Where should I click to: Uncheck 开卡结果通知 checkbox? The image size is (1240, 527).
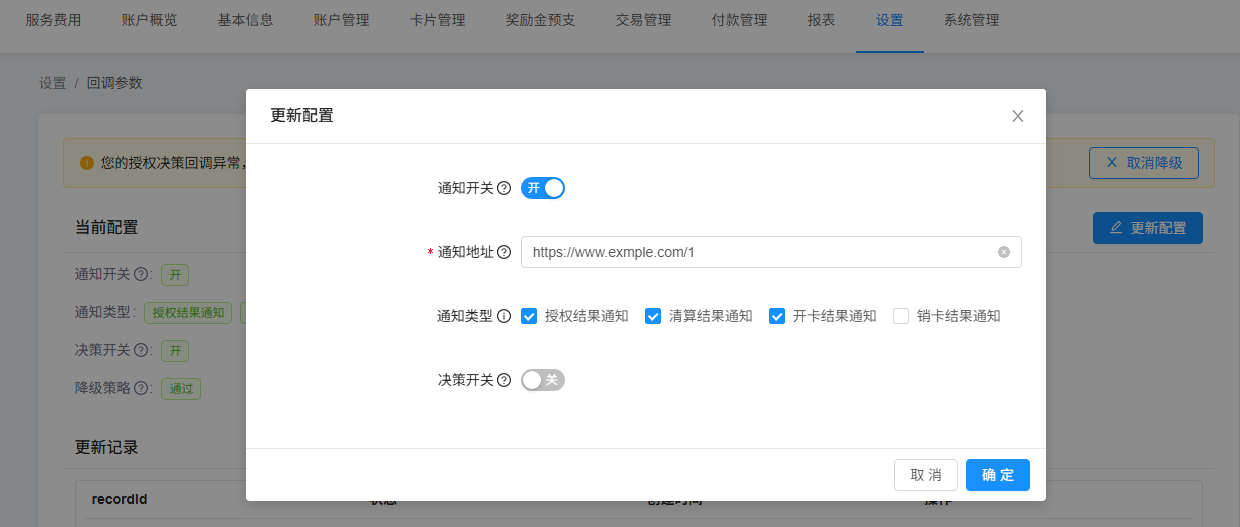coord(777,316)
